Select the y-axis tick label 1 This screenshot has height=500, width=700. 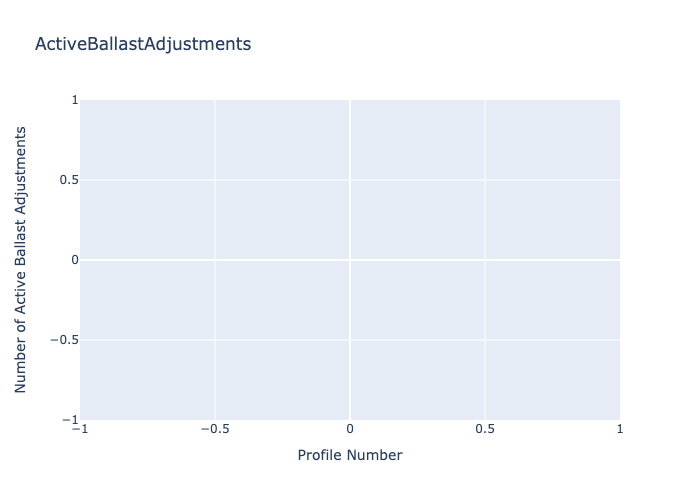point(74,100)
